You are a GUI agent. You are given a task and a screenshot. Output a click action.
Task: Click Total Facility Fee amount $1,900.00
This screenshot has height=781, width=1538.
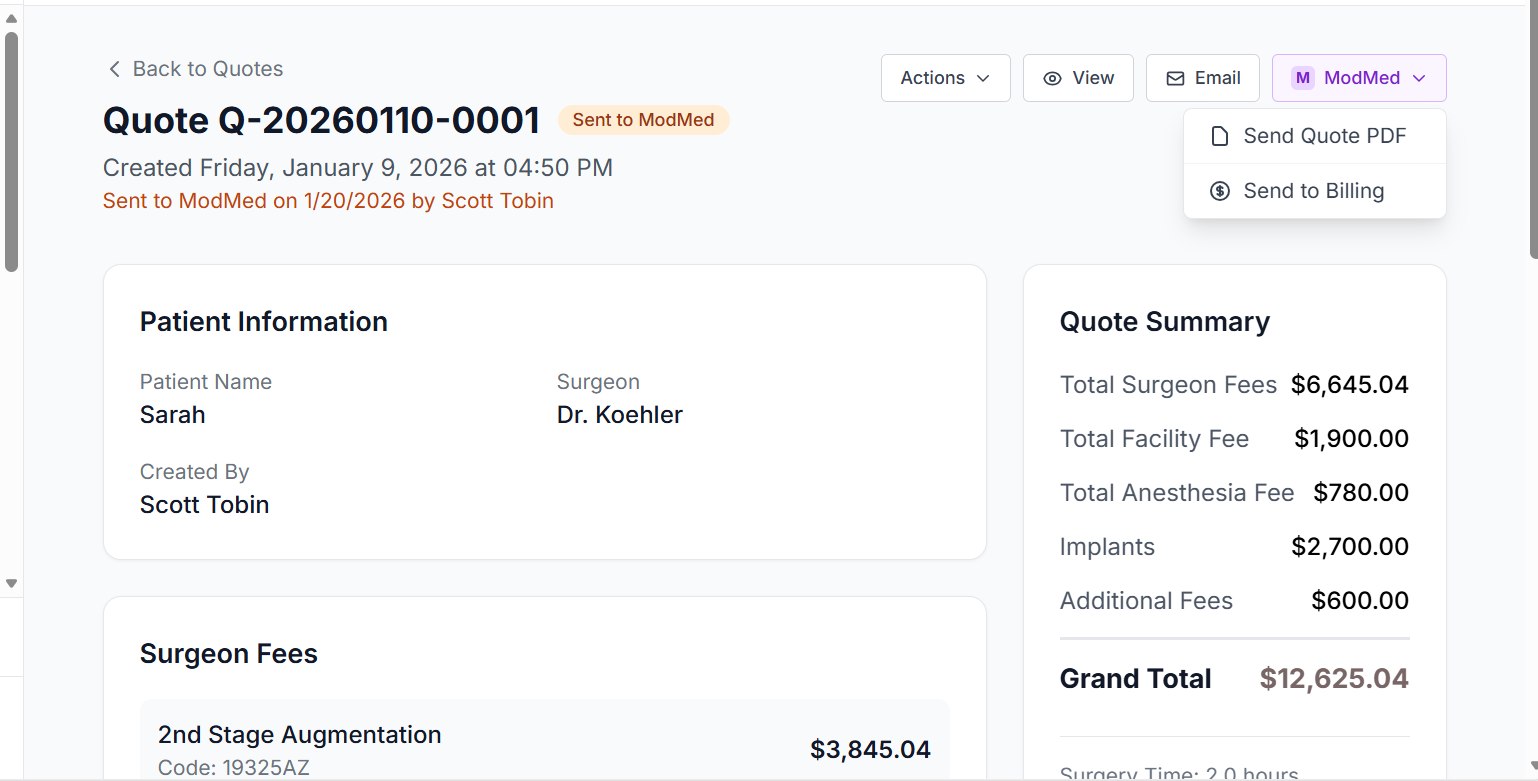click(x=1352, y=439)
